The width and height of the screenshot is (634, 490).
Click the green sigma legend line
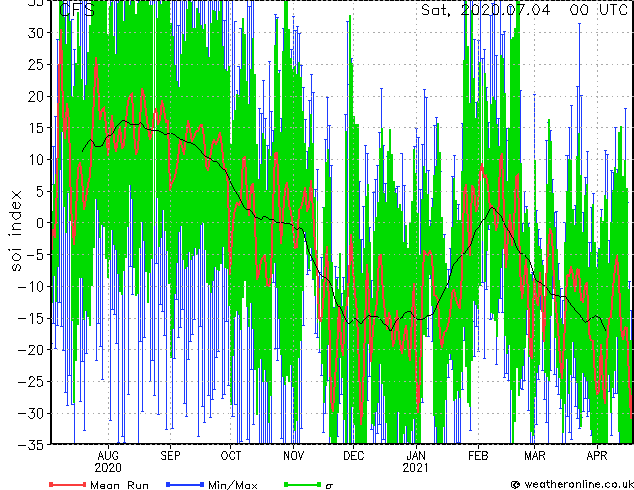(303, 484)
